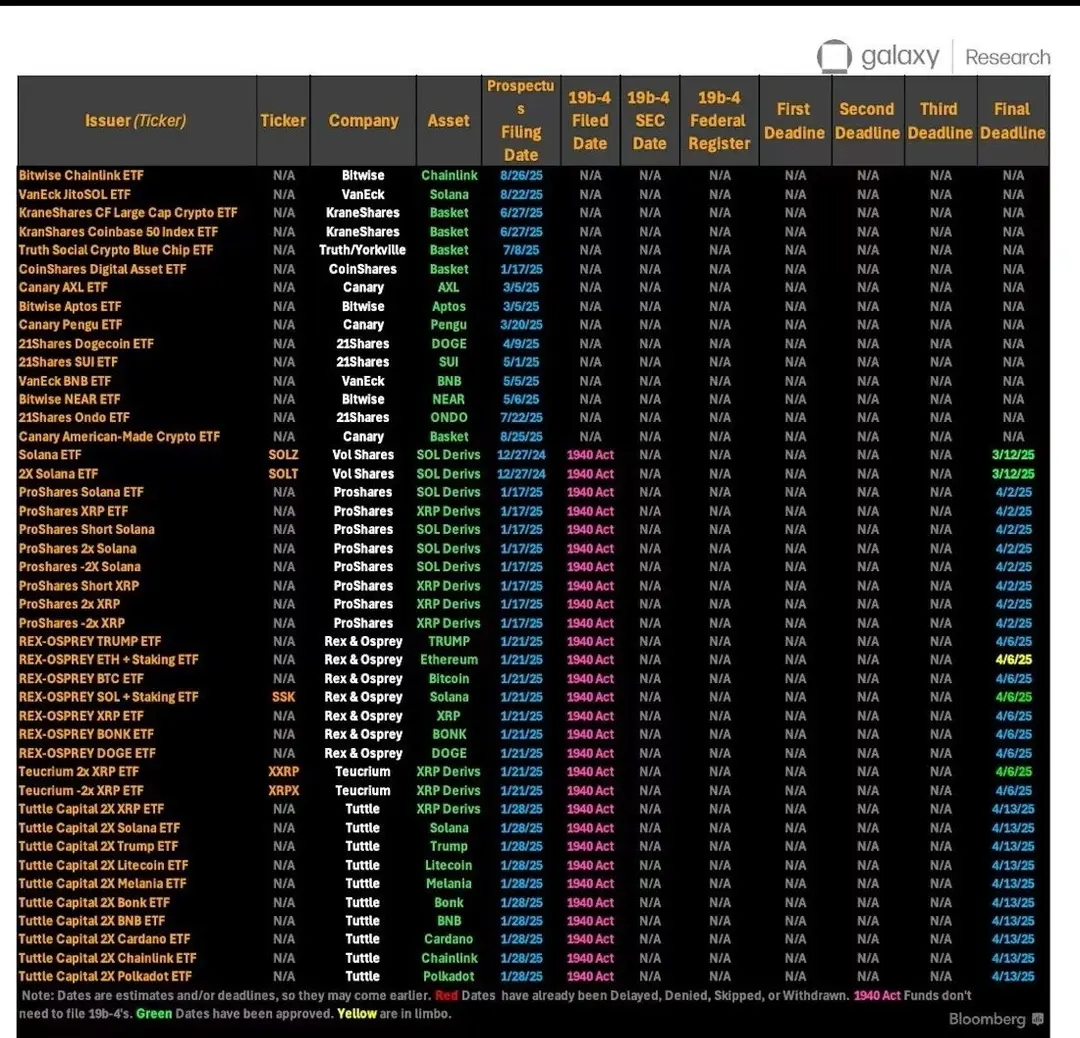Click the Bitwise Chainlink ETF issuer name
The height and width of the screenshot is (1038, 1080).
click(x=81, y=176)
